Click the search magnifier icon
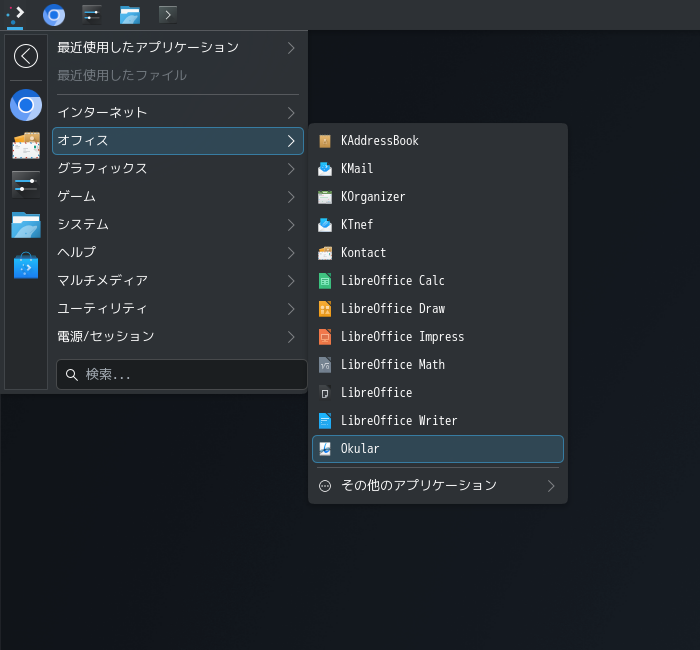The width and height of the screenshot is (700, 650). 72,375
